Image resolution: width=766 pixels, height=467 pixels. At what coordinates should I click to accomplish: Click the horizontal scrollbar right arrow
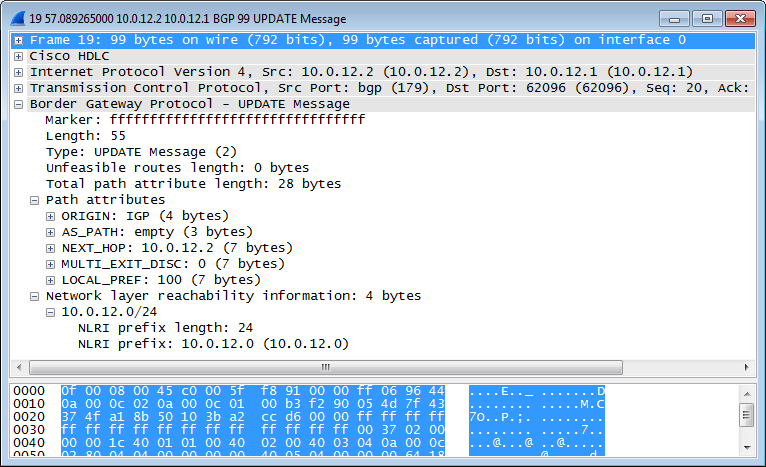pos(746,367)
